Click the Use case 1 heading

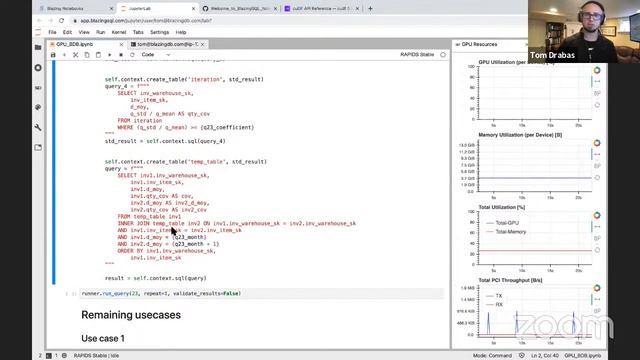pyautogui.click(x=103, y=338)
